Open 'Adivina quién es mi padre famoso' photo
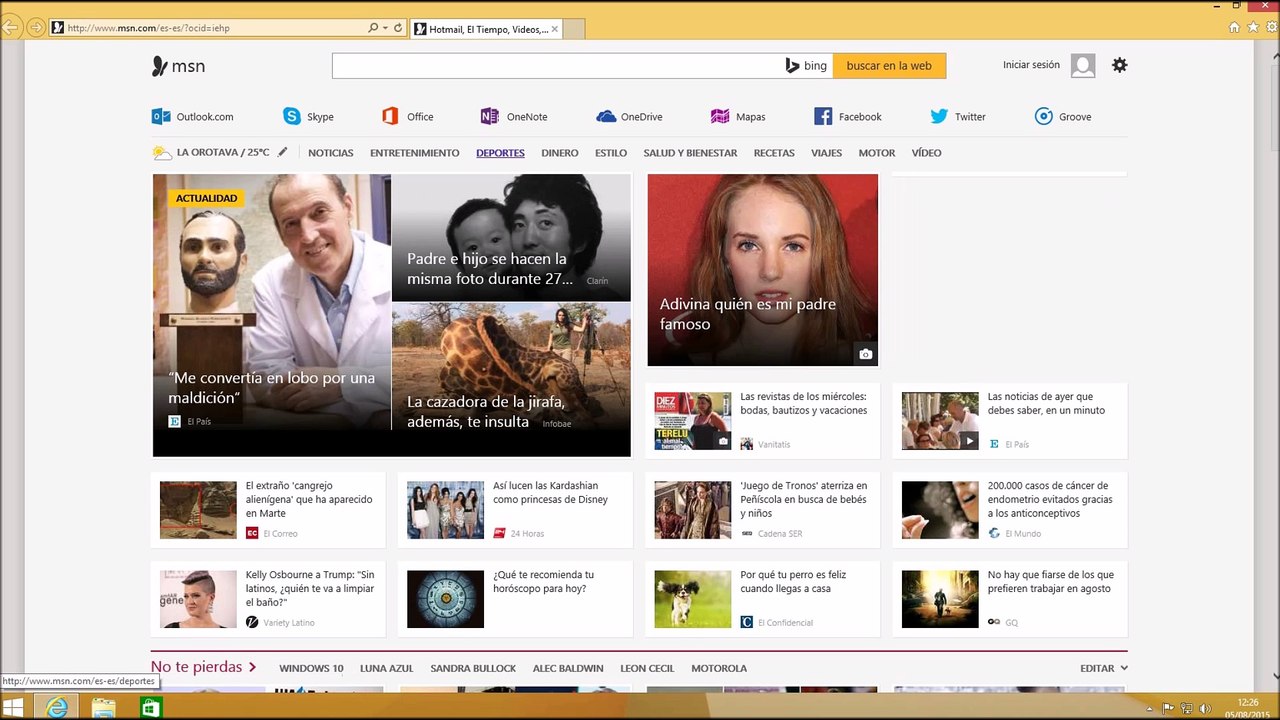 pos(763,270)
